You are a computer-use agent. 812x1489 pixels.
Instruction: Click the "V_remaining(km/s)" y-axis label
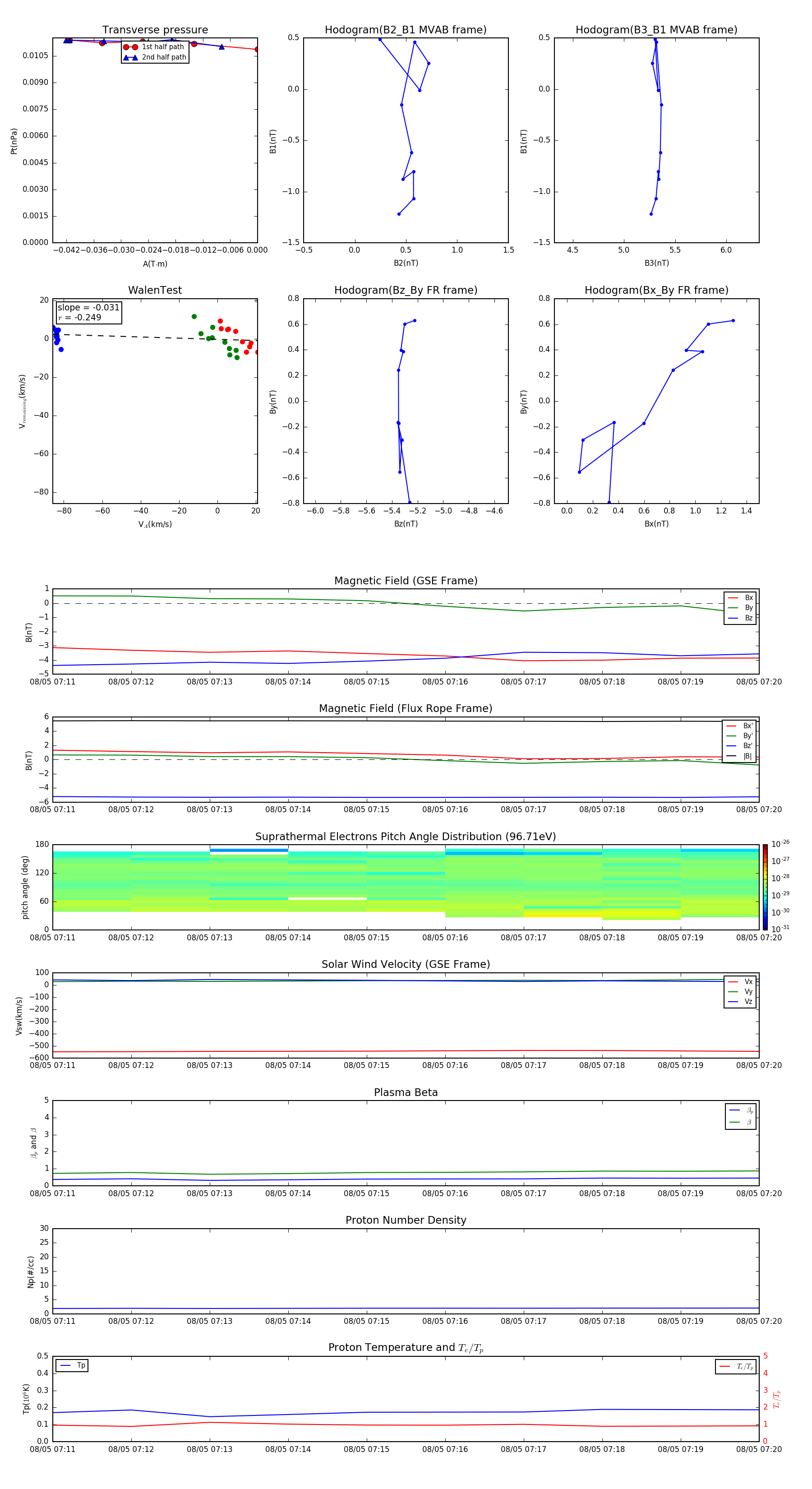click(22, 401)
